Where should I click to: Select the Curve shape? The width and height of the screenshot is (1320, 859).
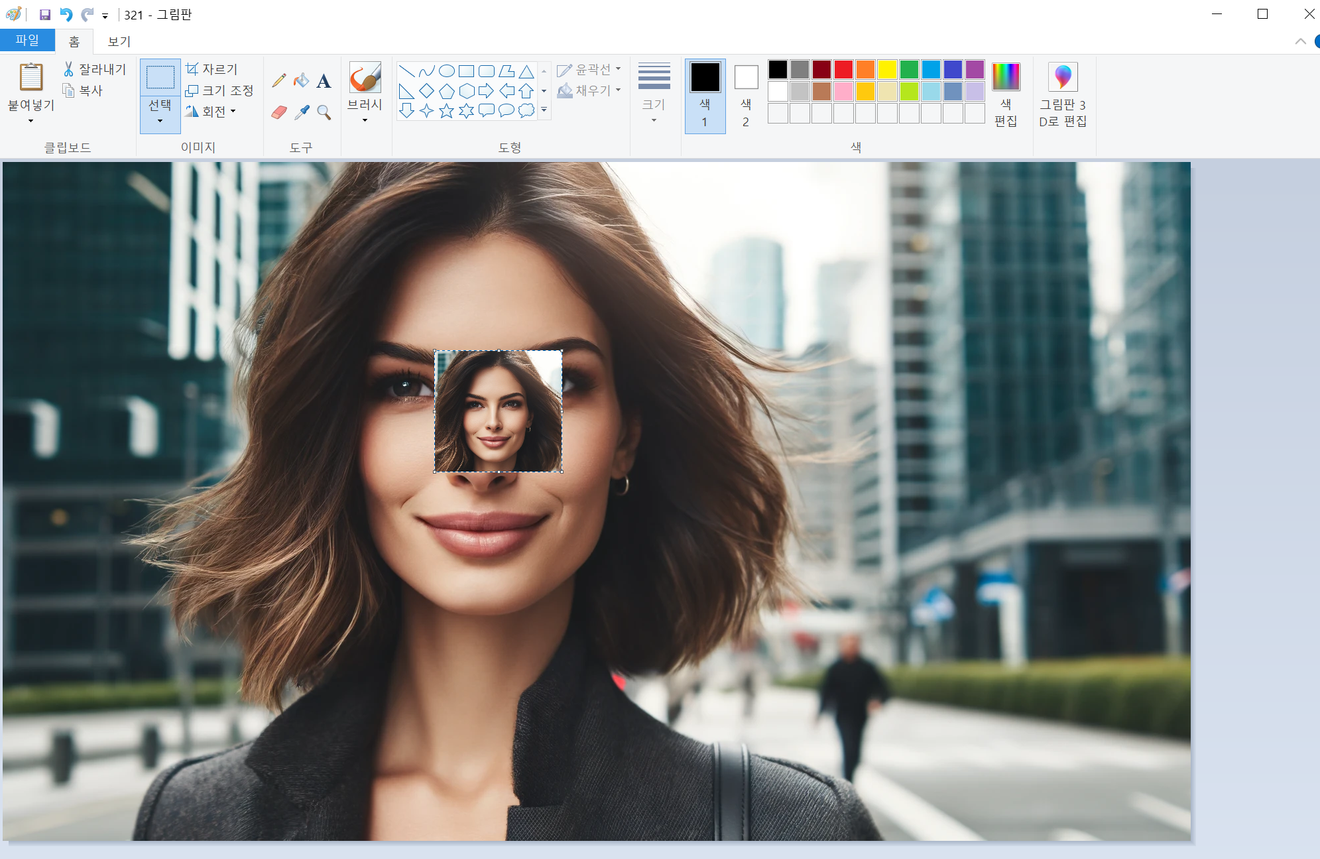pyautogui.click(x=427, y=71)
